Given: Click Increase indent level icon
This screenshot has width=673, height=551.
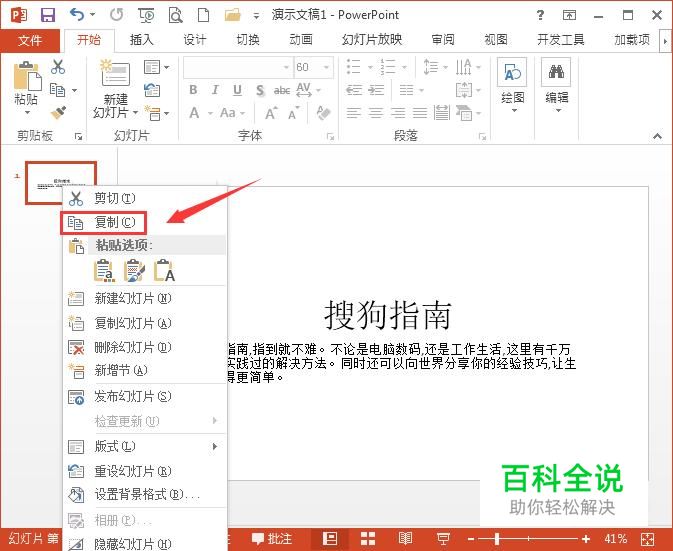Looking at the screenshot, I should pyautogui.click(x=376, y=90).
